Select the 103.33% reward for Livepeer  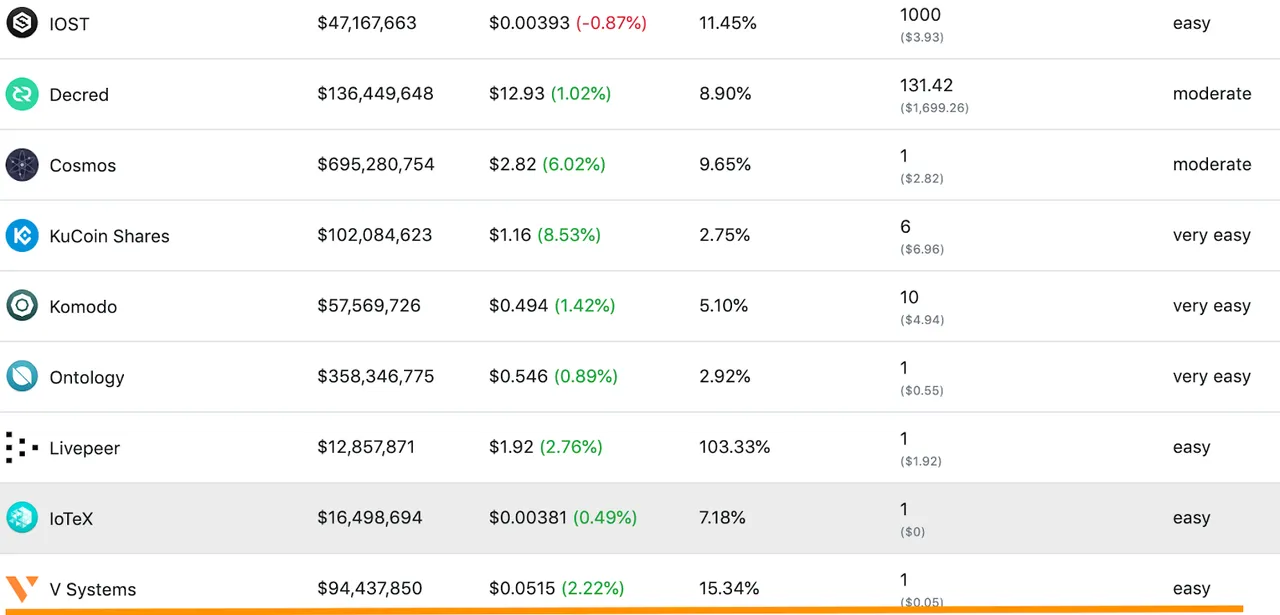[x=735, y=447]
